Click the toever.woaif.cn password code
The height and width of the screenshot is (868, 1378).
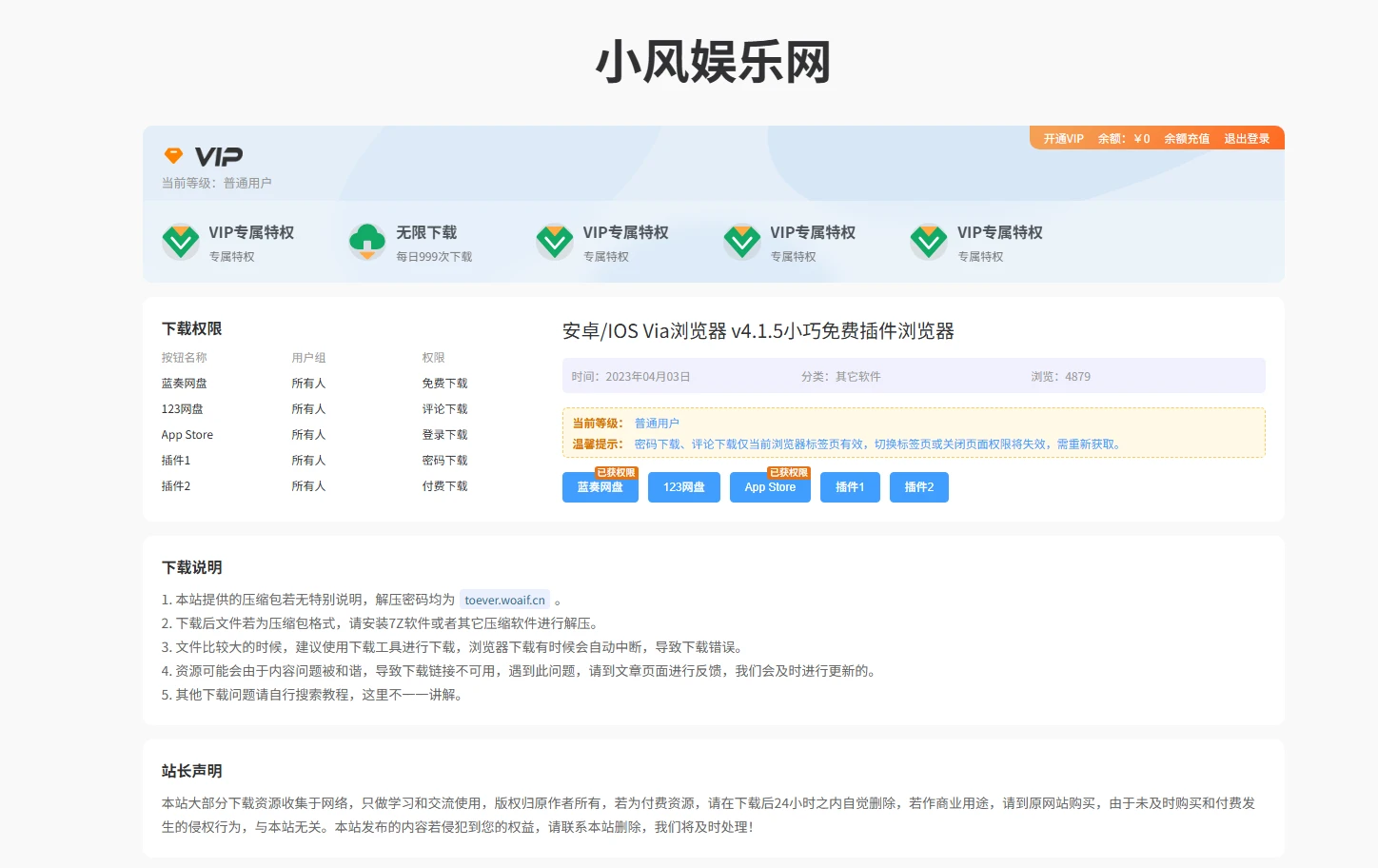coord(505,600)
